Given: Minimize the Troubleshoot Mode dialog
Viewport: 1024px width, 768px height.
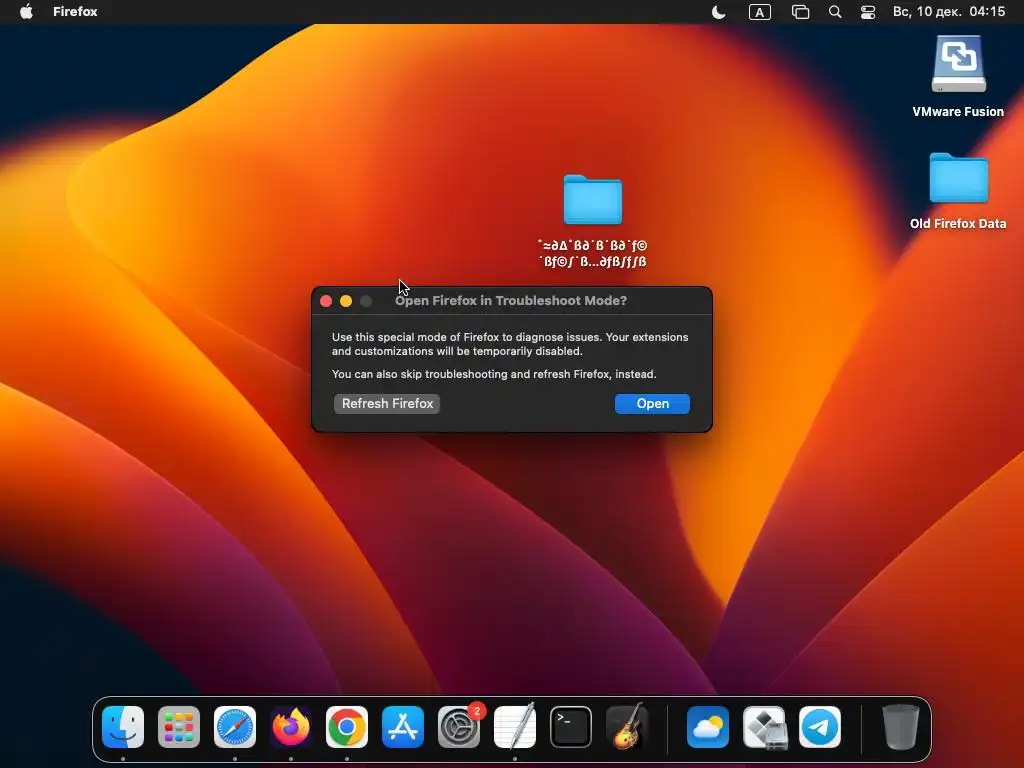Looking at the screenshot, I should tap(346, 301).
